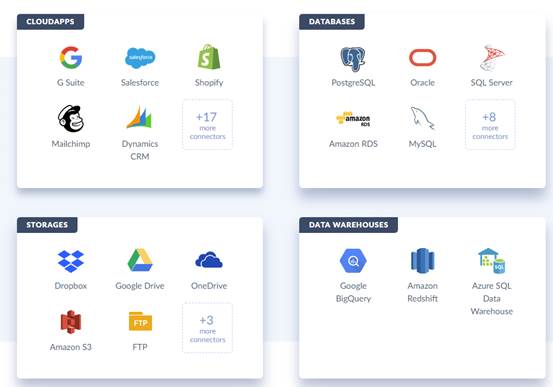
Task: Click the 'Shopify' text label
Action: 209,83
